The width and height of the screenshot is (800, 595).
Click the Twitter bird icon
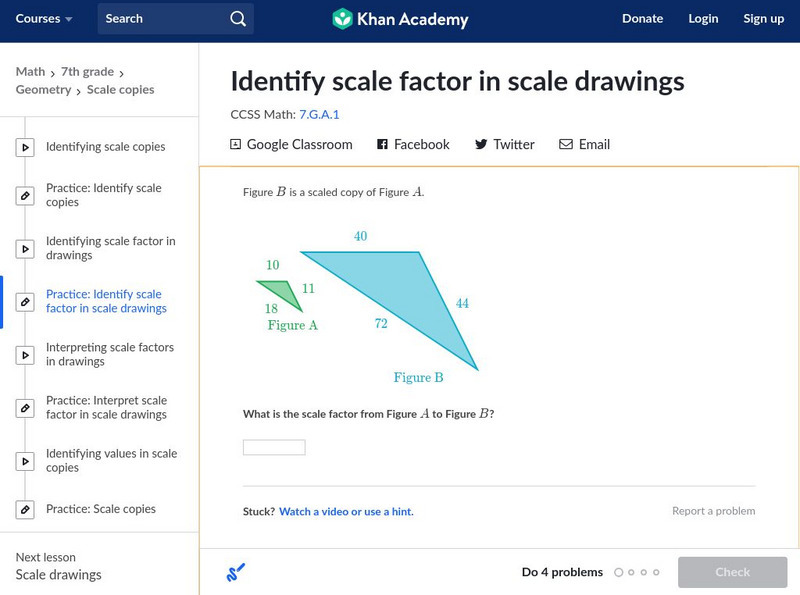(x=481, y=145)
